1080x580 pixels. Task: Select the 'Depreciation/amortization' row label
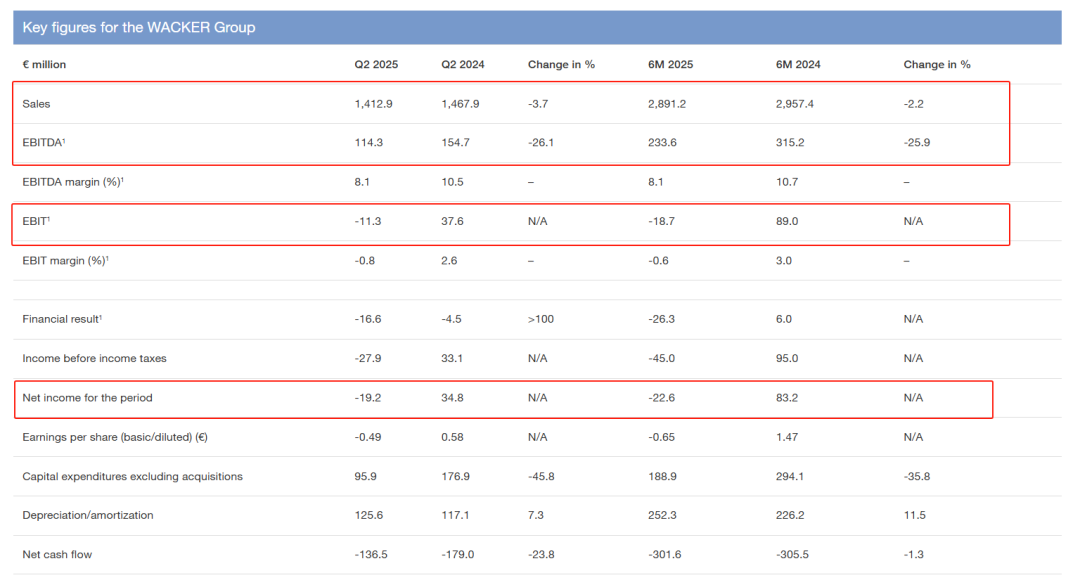[87, 515]
